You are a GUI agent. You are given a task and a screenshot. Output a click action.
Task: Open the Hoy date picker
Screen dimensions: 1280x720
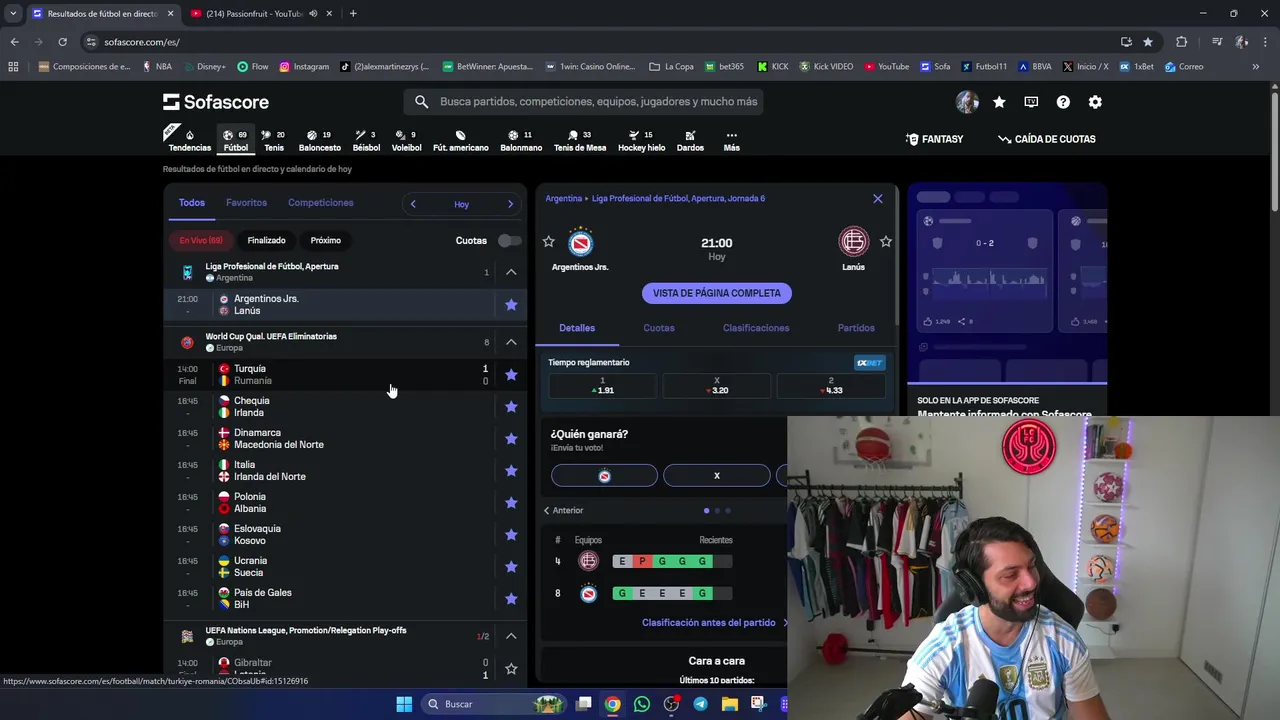click(461, 204)
